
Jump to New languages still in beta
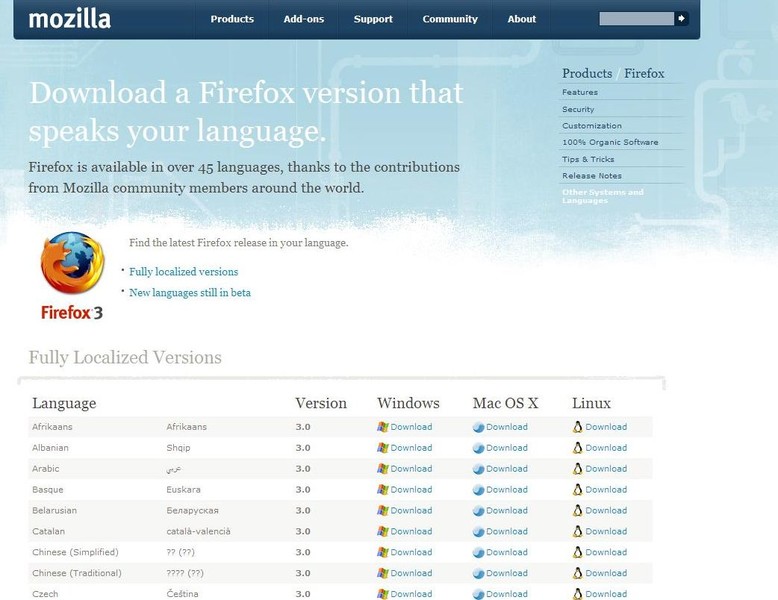[190, 293]
